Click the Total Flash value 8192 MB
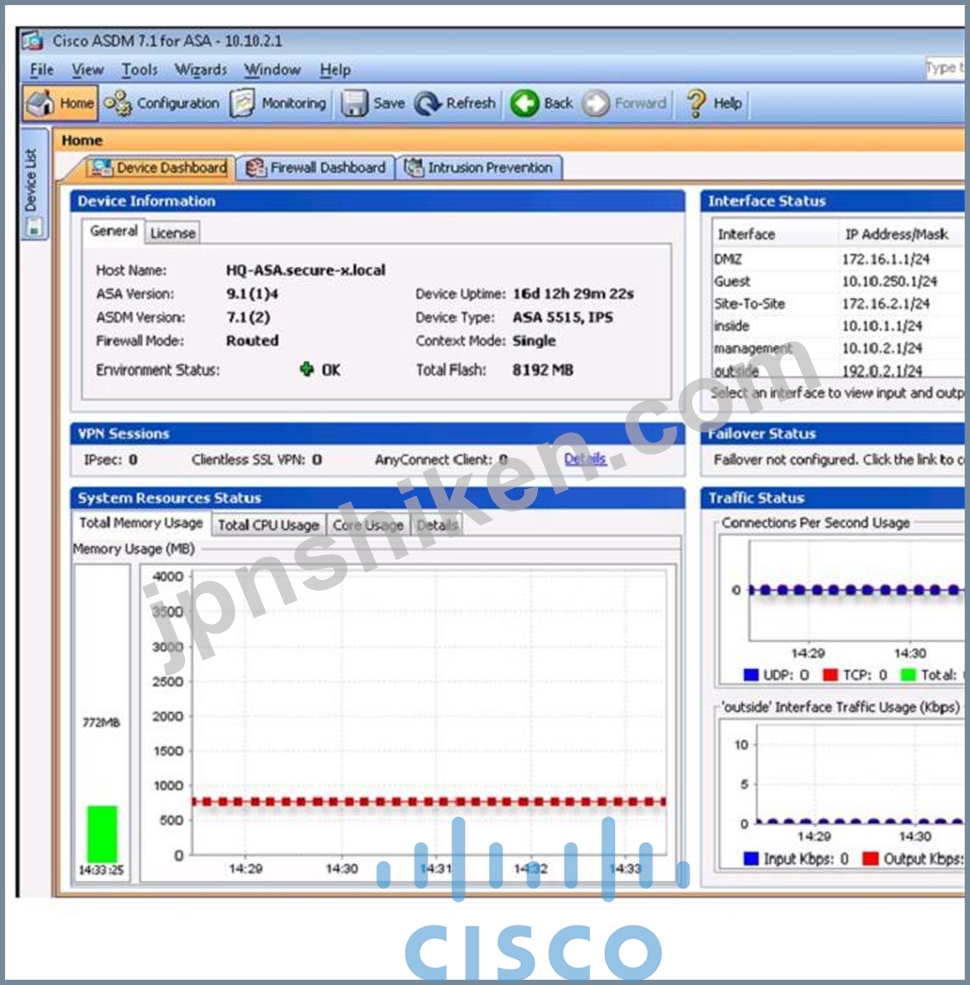This screenshot has height=985, width=970. click(x=543, y=369)
